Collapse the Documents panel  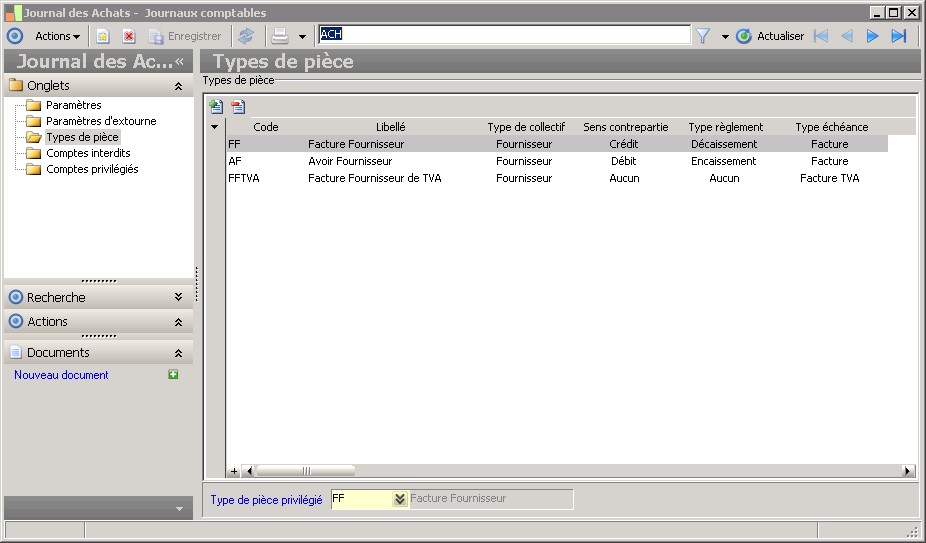tap(178, 353)
